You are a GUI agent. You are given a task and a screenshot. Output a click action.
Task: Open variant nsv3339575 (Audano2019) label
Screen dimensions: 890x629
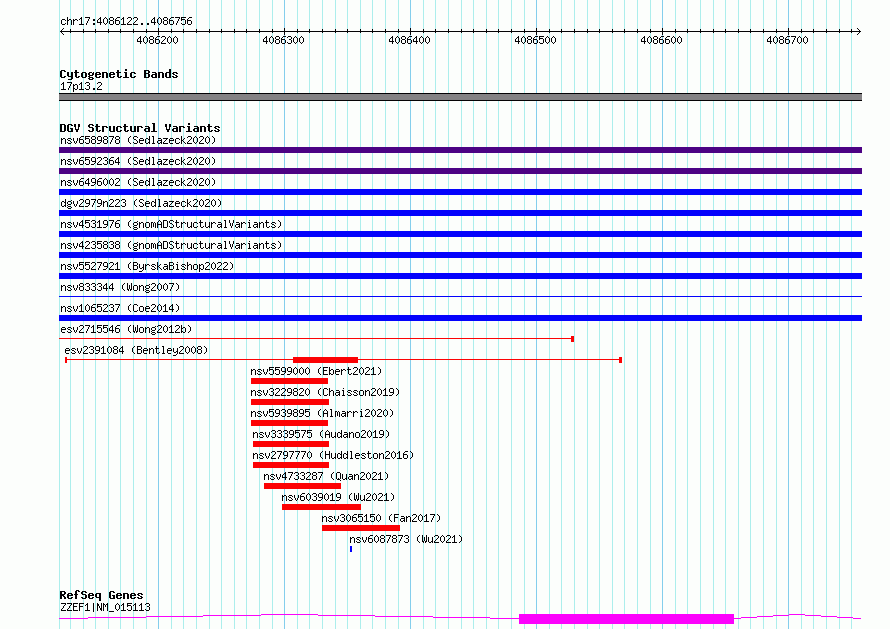321,434
